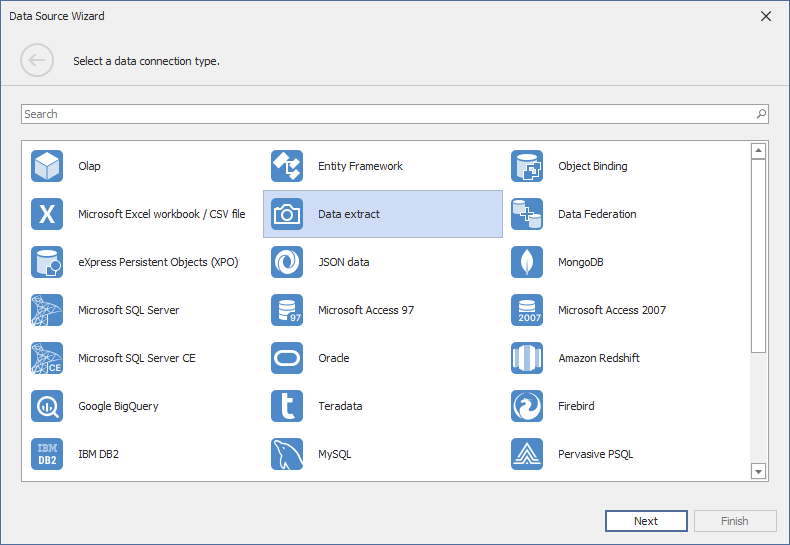
Task: Click the 'Microsoft SQL Server' label
Action: [128, 310]
